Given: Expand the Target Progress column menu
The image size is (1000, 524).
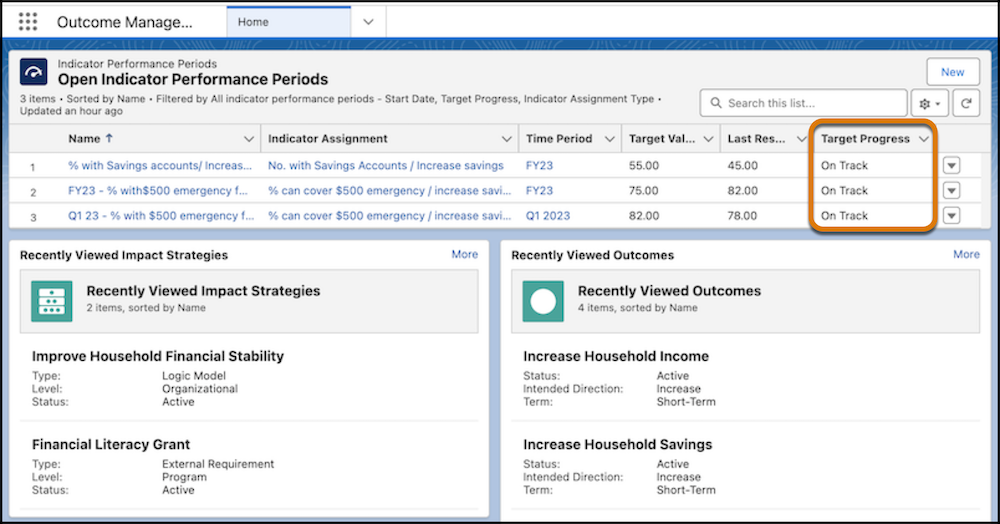Looking at the screenshot, I should pos(923,139).
